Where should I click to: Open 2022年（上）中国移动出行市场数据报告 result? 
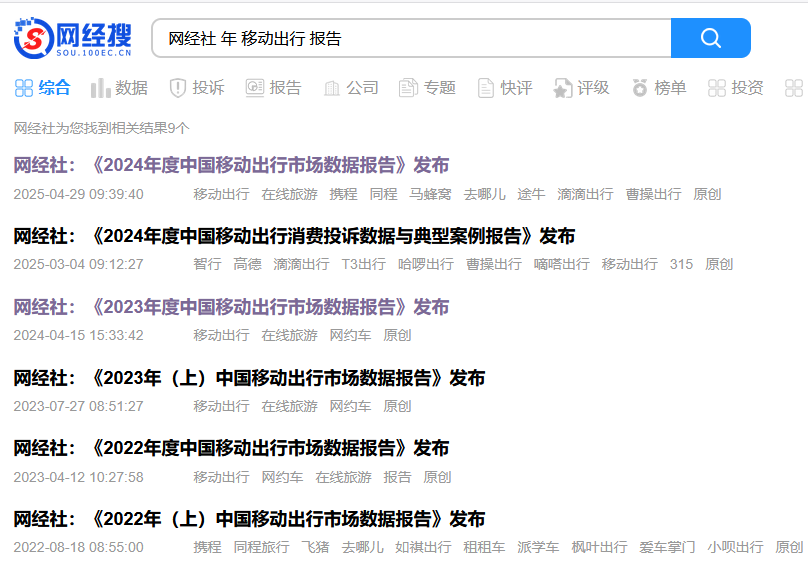coord(249,519)
